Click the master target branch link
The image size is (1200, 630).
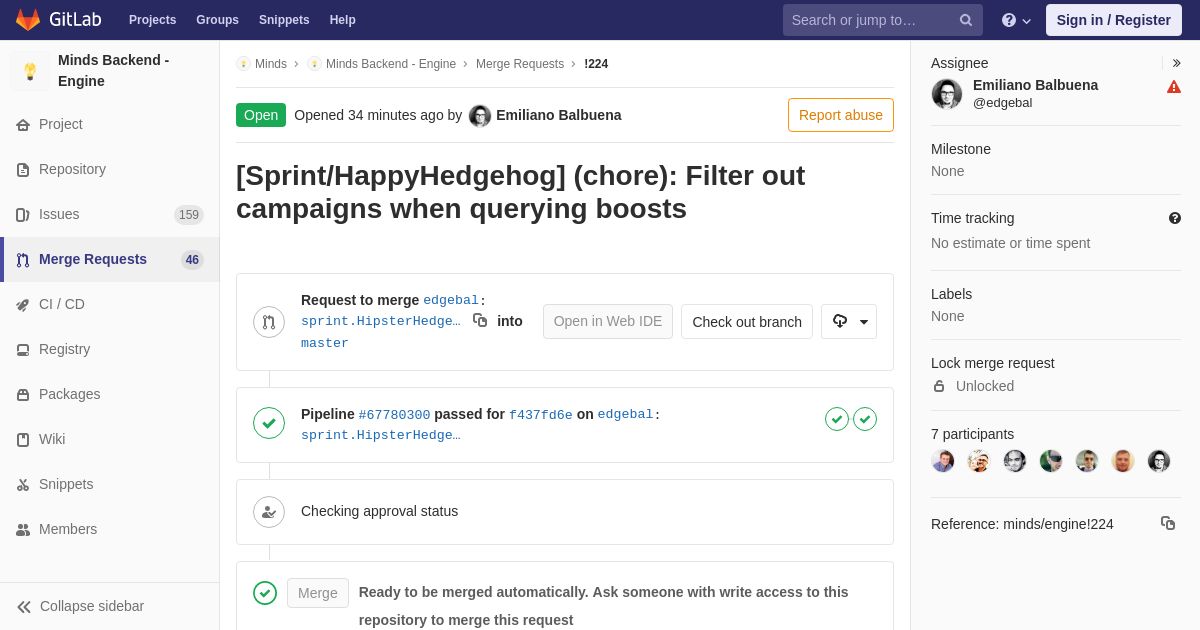[325, 343]
